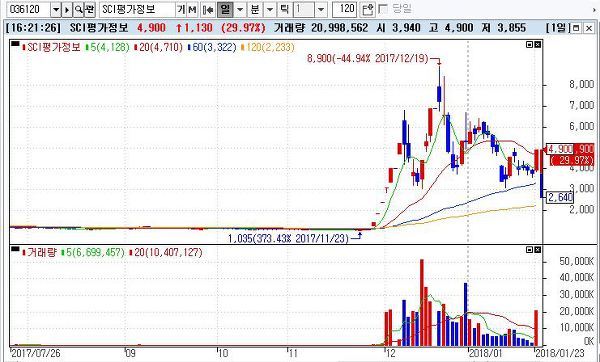Click the black handle of volume pane legend
This screenshot has width=600, height=362.
tap(15, 249)
